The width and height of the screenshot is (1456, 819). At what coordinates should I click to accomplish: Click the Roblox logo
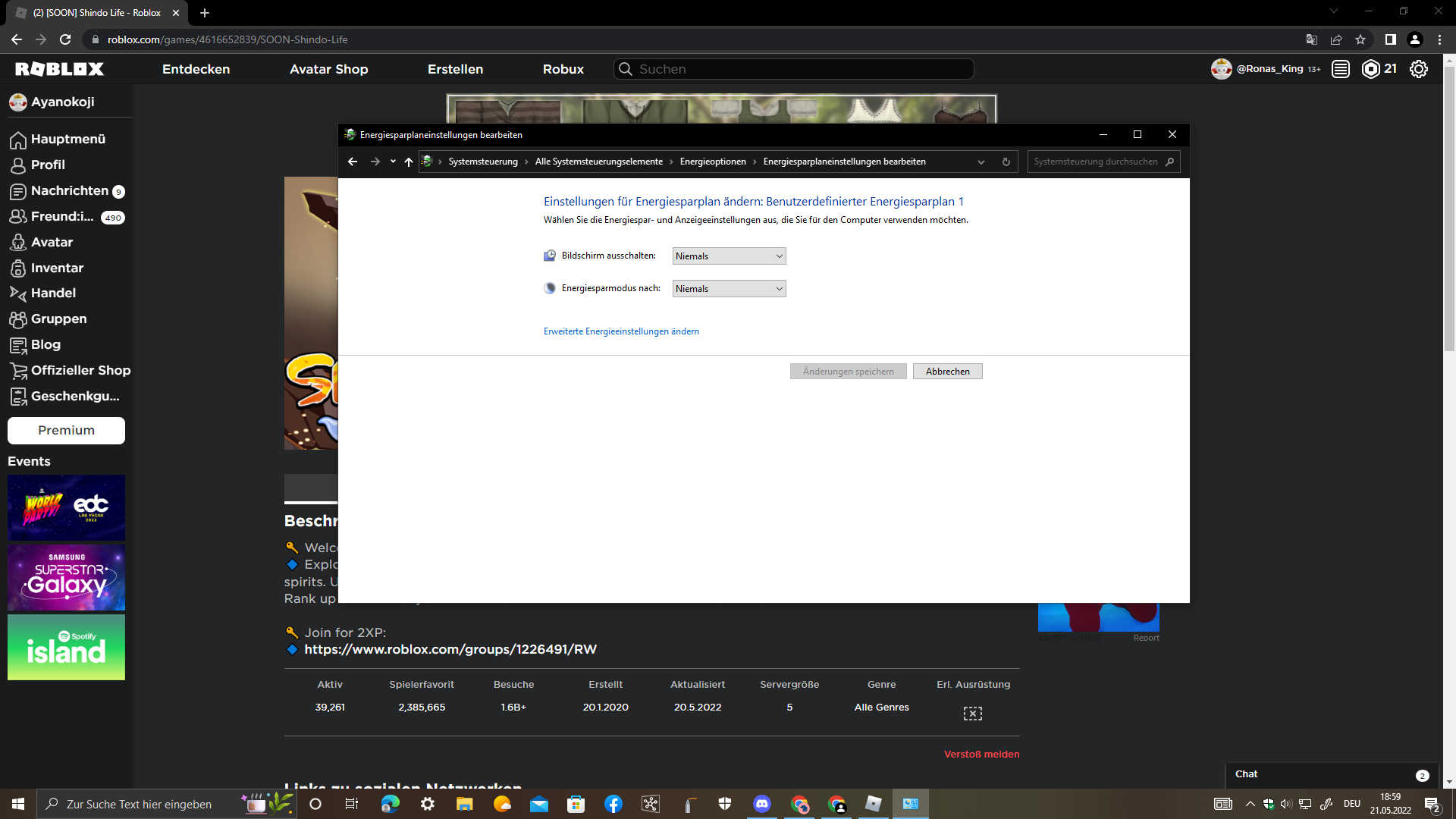[x=59, y=69]
